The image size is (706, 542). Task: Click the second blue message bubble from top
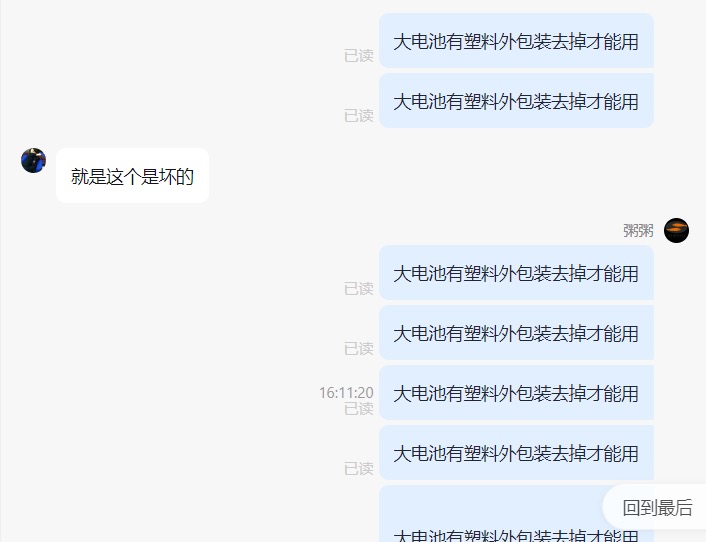[x=516, y=101]
